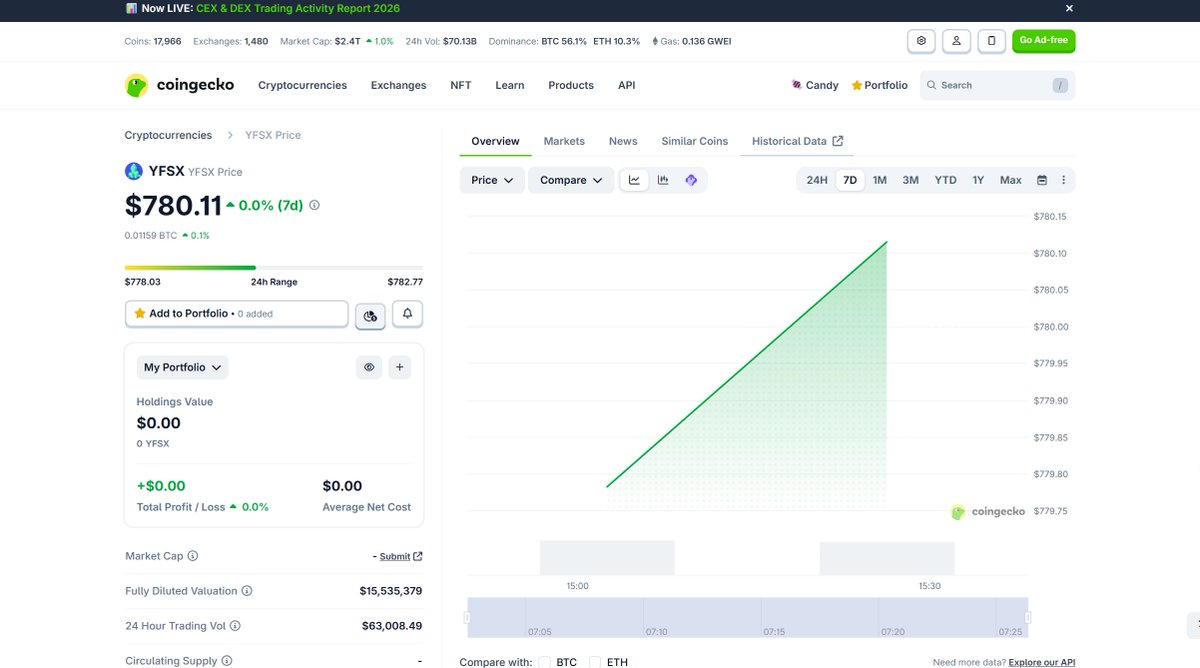Open the Historical Data tab
Viewport: 1200px width, 668px height.
[x=797, y=141]
